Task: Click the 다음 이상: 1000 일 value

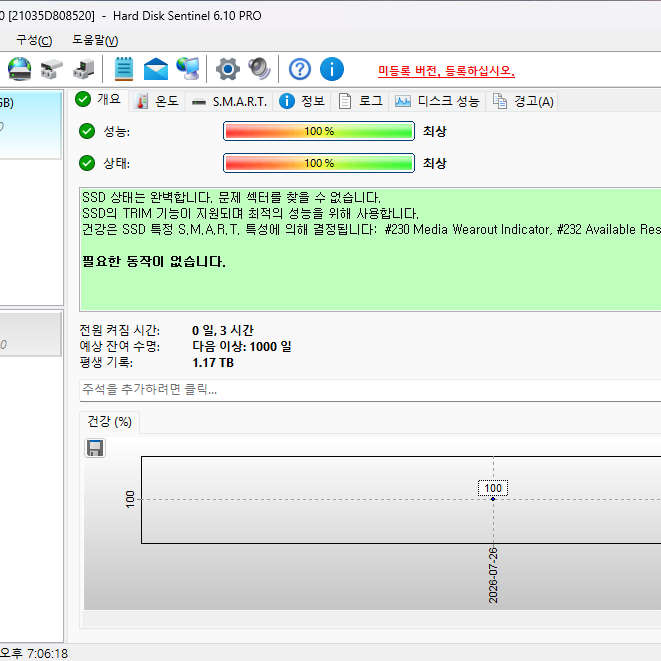Action: click(242, 347)
